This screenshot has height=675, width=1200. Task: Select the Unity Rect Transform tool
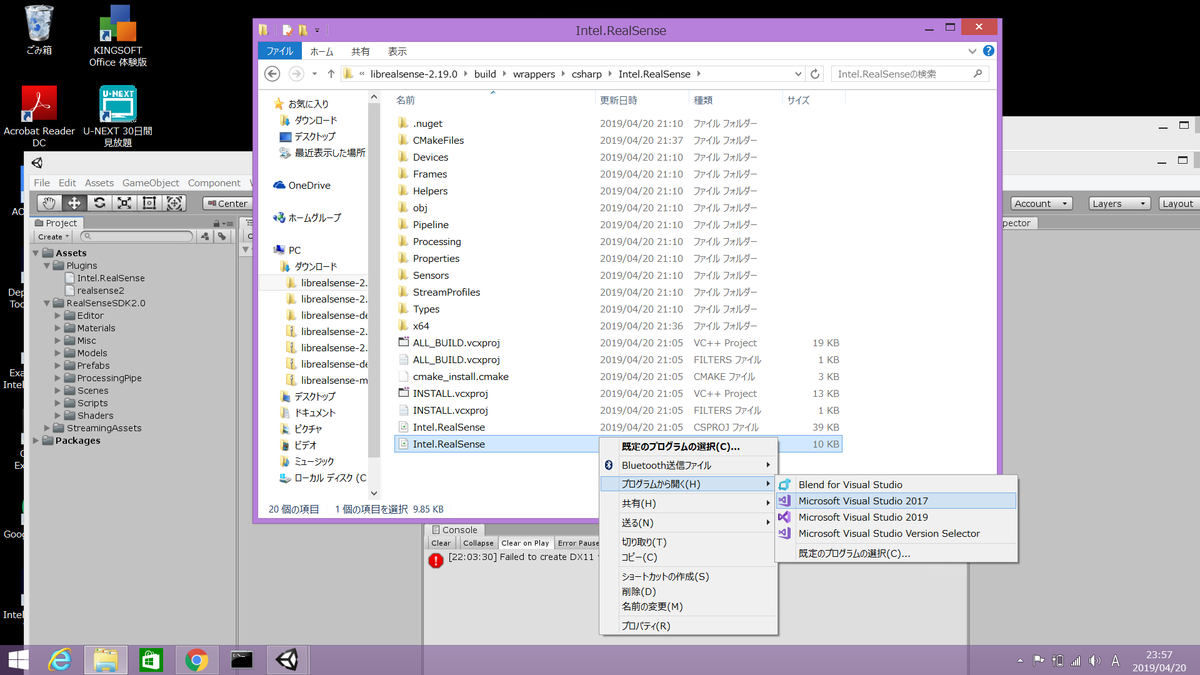(x=150, y=203)
